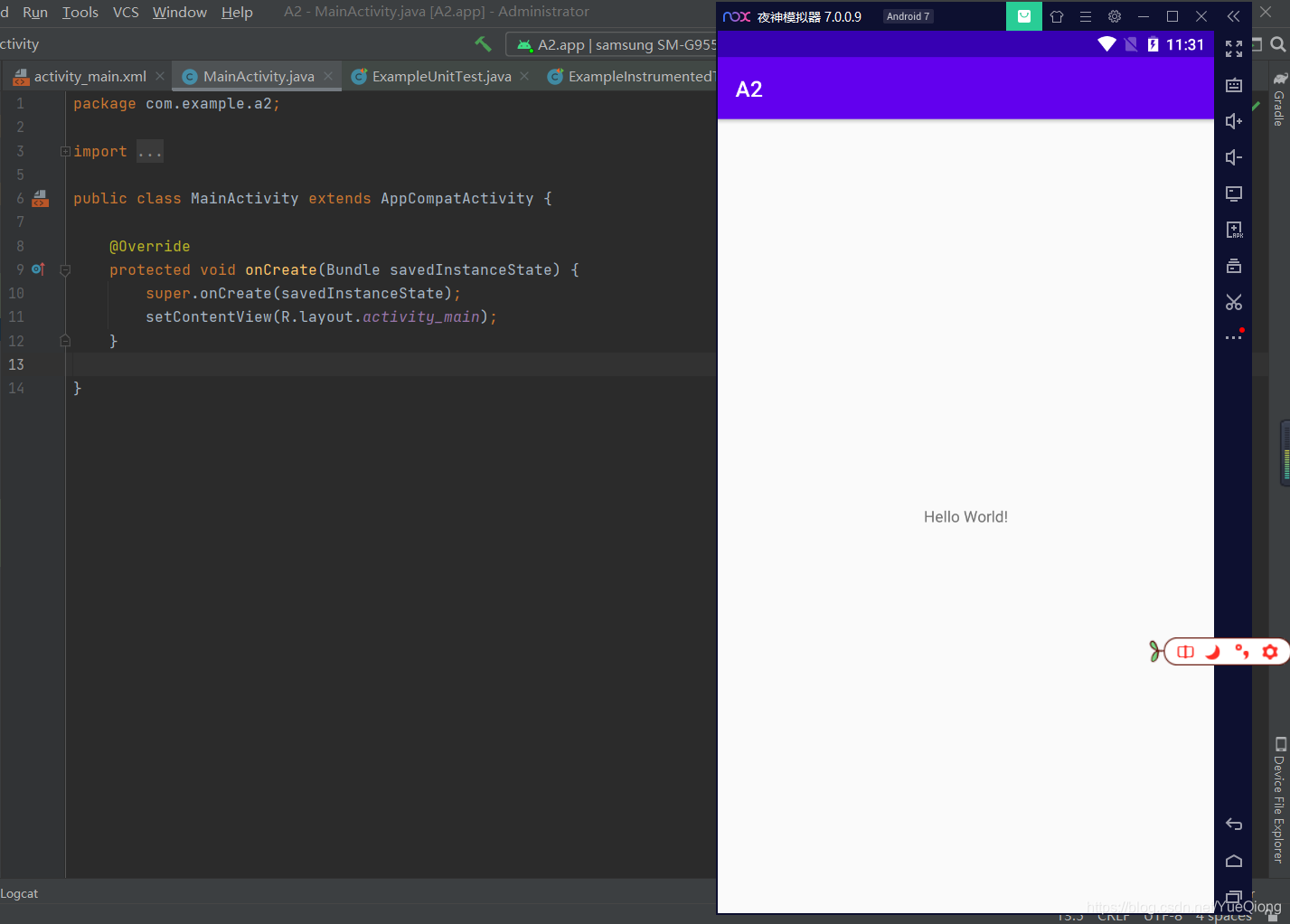Toggle punctuation mode on input toolbar
This screenshot has width=1290, height=924.
click(1242, 651)
